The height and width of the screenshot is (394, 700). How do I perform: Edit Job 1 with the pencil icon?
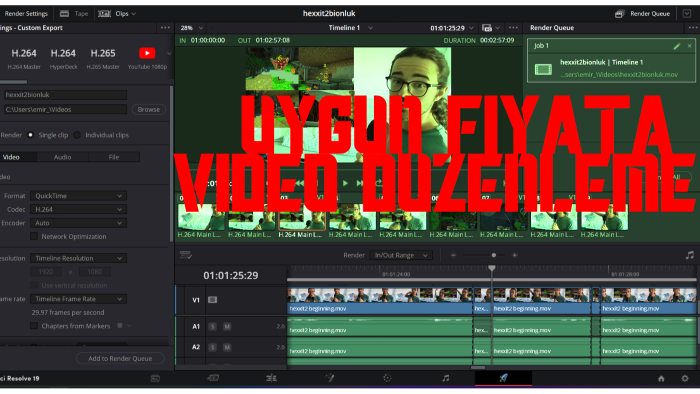(677, 46)
